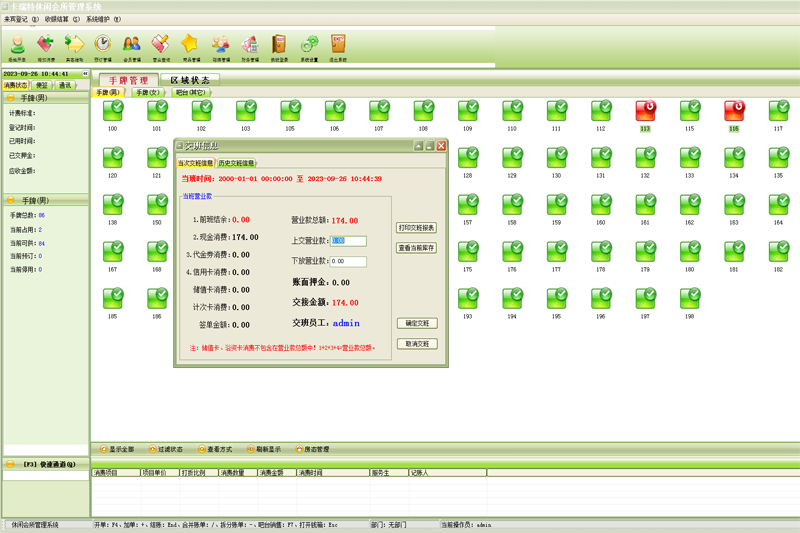Click the 系统设置 green gears icon
The height and width of the screenshot is (533, 800).
point(310,46)
